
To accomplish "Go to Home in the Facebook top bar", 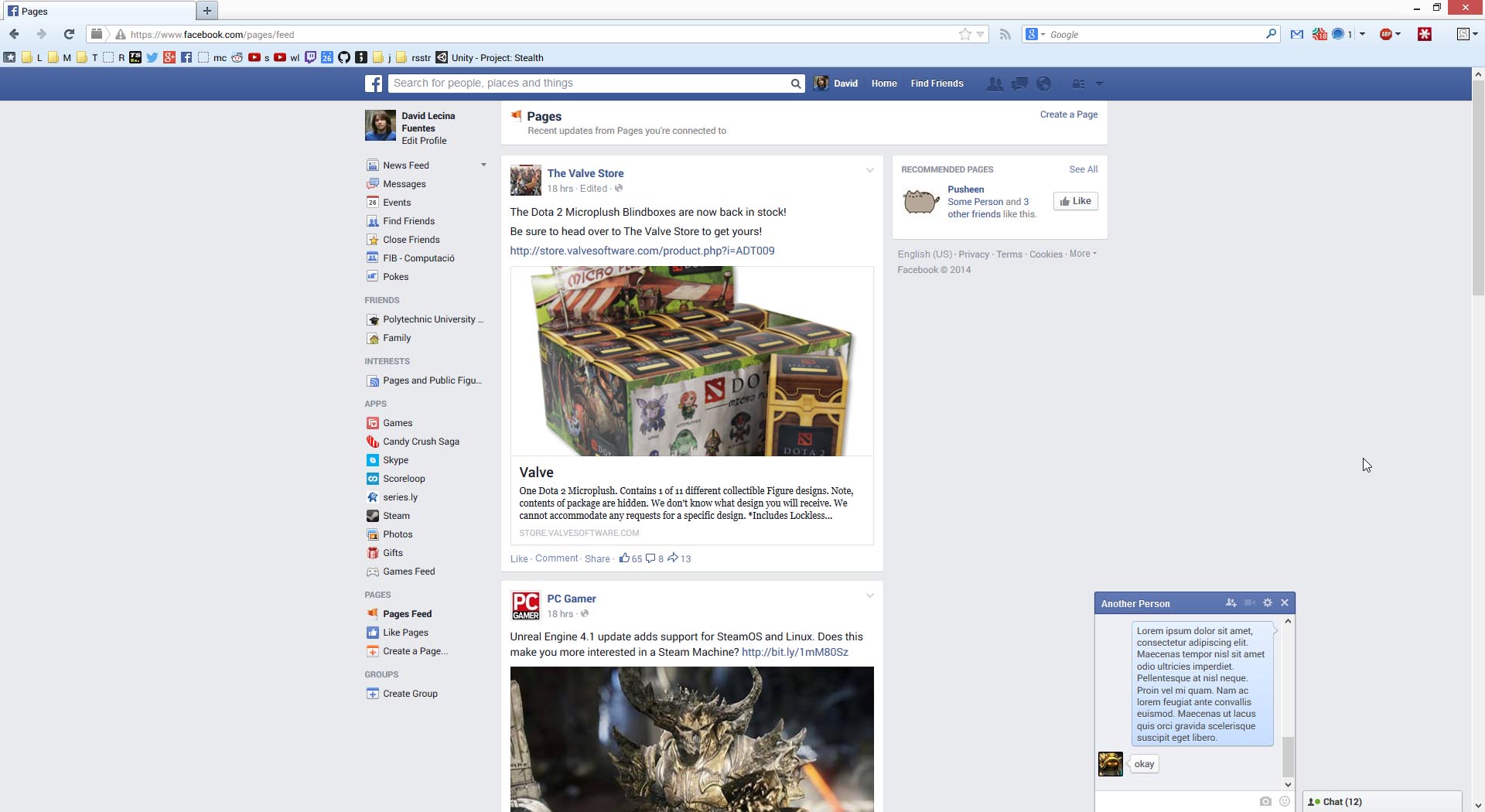I will [x=884, y=84].
